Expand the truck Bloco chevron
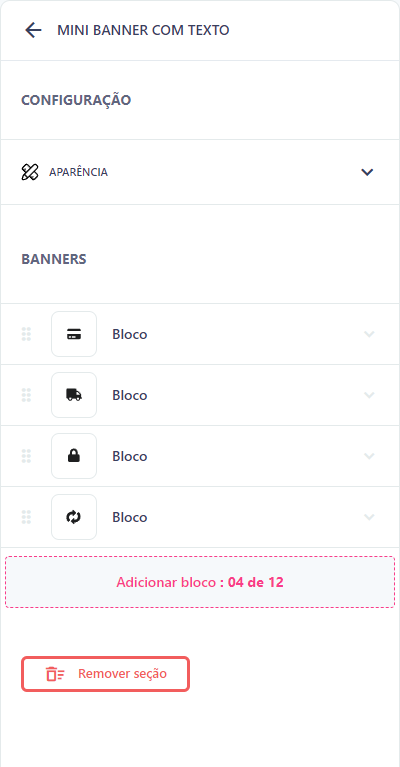This screenshot has width=400, height=767. point(369,395)
